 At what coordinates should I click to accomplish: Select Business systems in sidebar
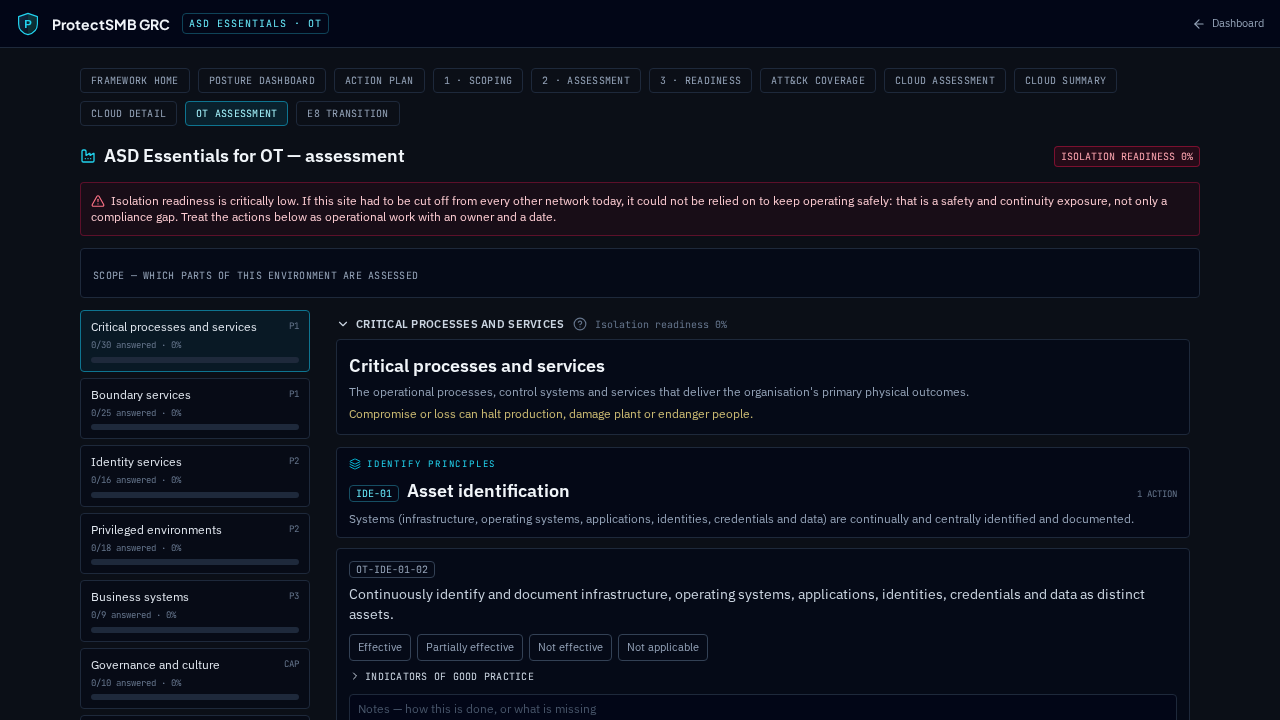pyautogui.click(x=195, y=611)
